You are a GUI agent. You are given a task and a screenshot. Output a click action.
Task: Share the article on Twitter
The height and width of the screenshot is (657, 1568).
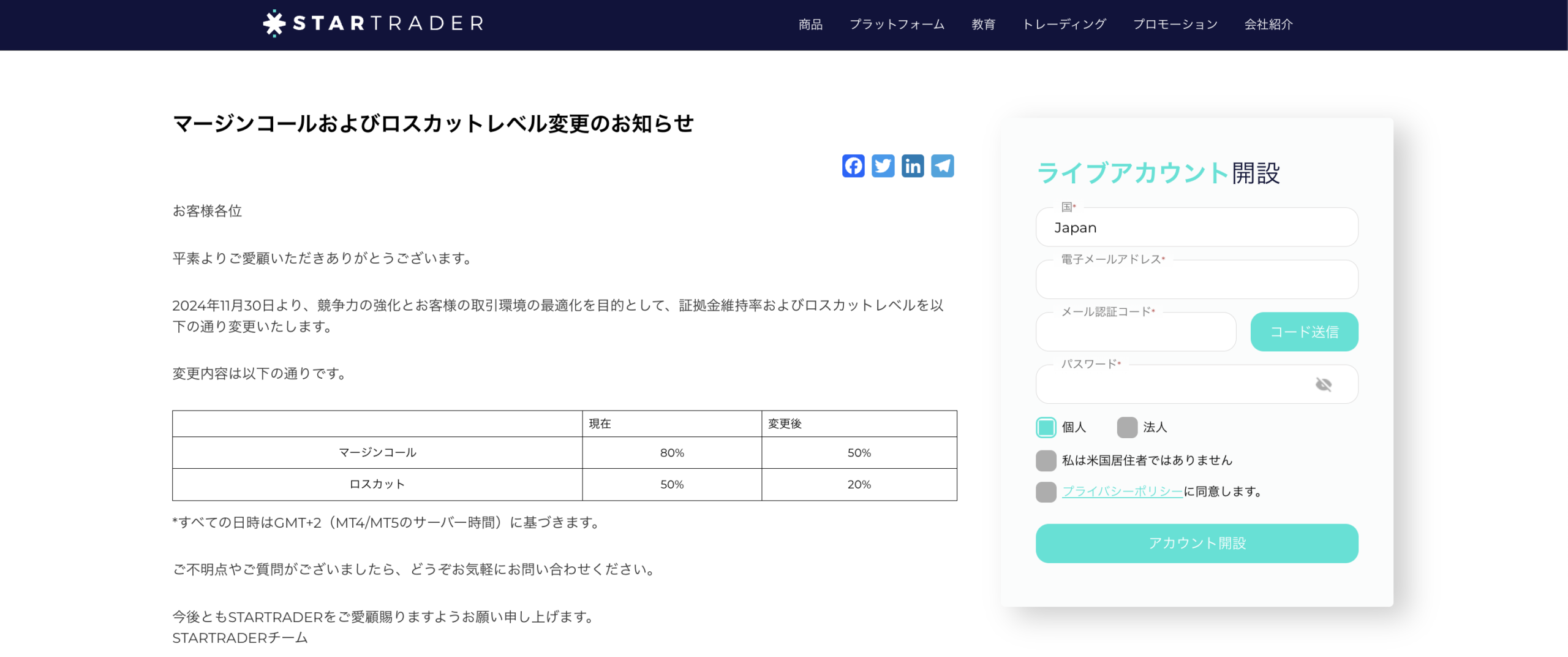(883, 166)
